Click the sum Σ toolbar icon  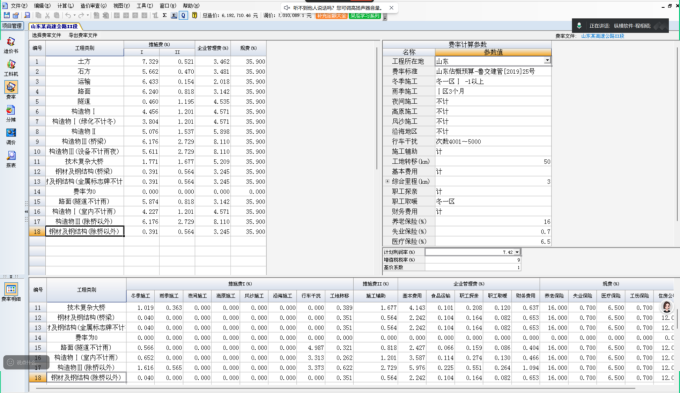tap(165, 15)
